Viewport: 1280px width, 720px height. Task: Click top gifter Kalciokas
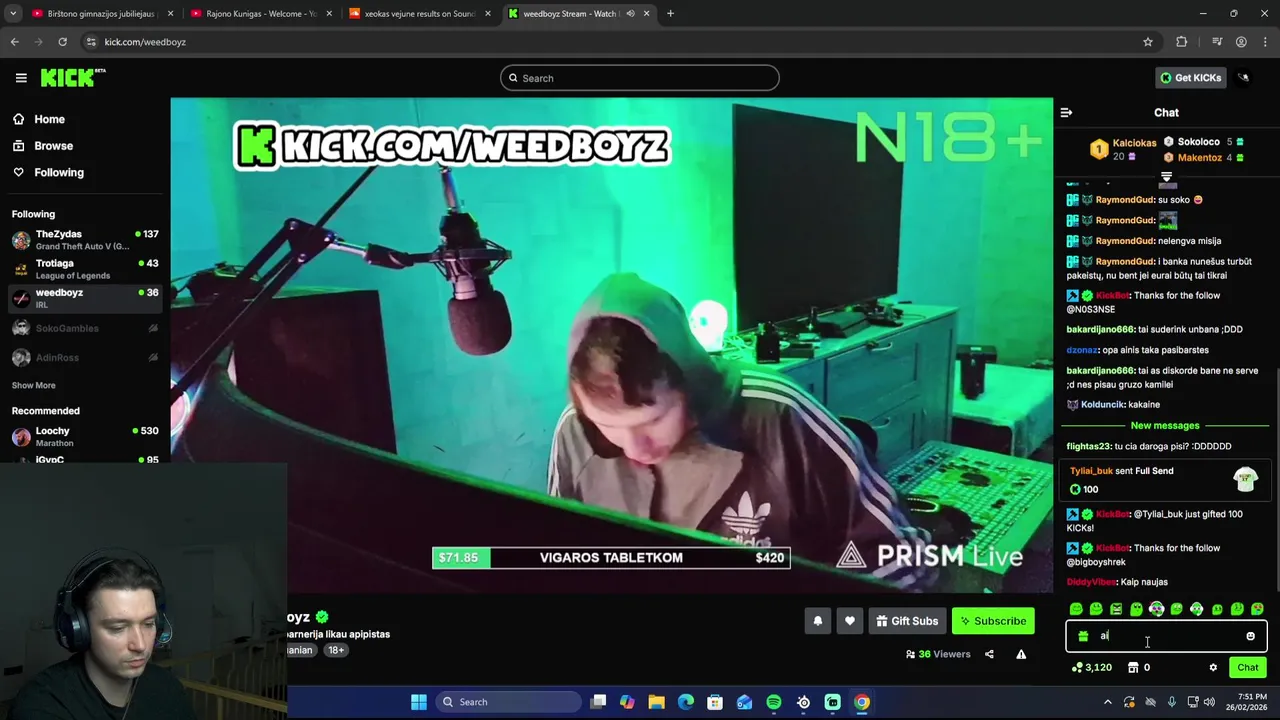[x=1134, y=143]
